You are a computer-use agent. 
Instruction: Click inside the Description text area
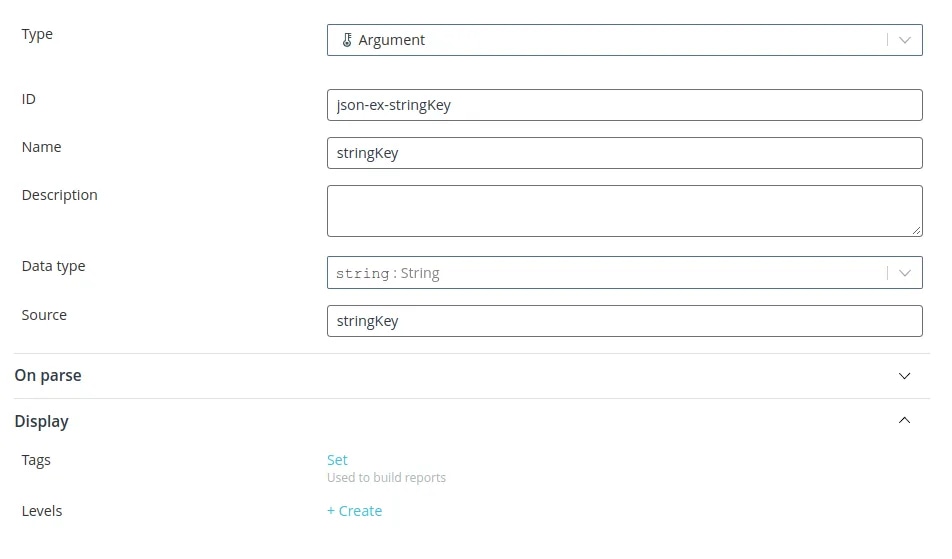625,211
